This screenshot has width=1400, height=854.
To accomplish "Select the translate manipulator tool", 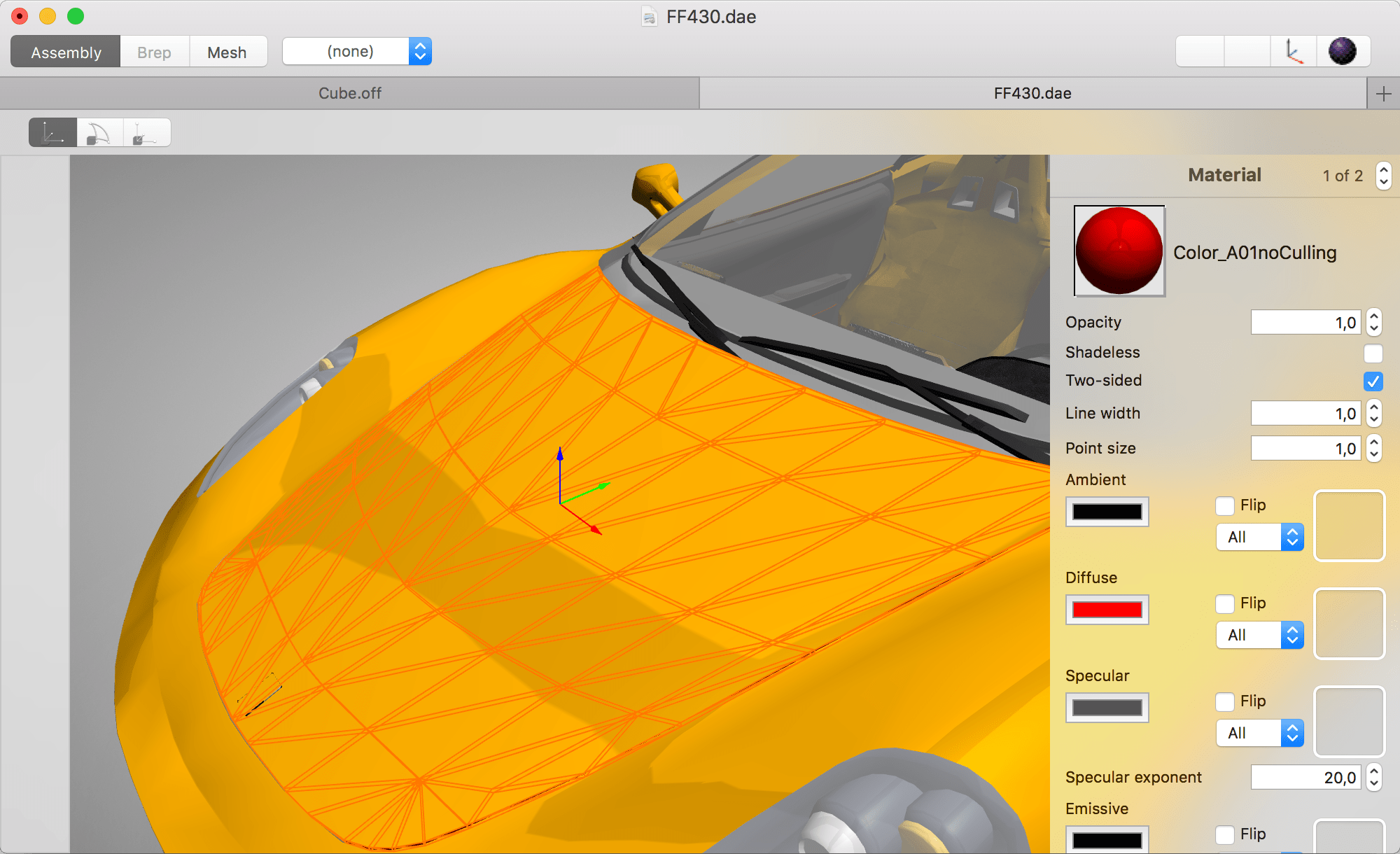I will tap(52, 132).
